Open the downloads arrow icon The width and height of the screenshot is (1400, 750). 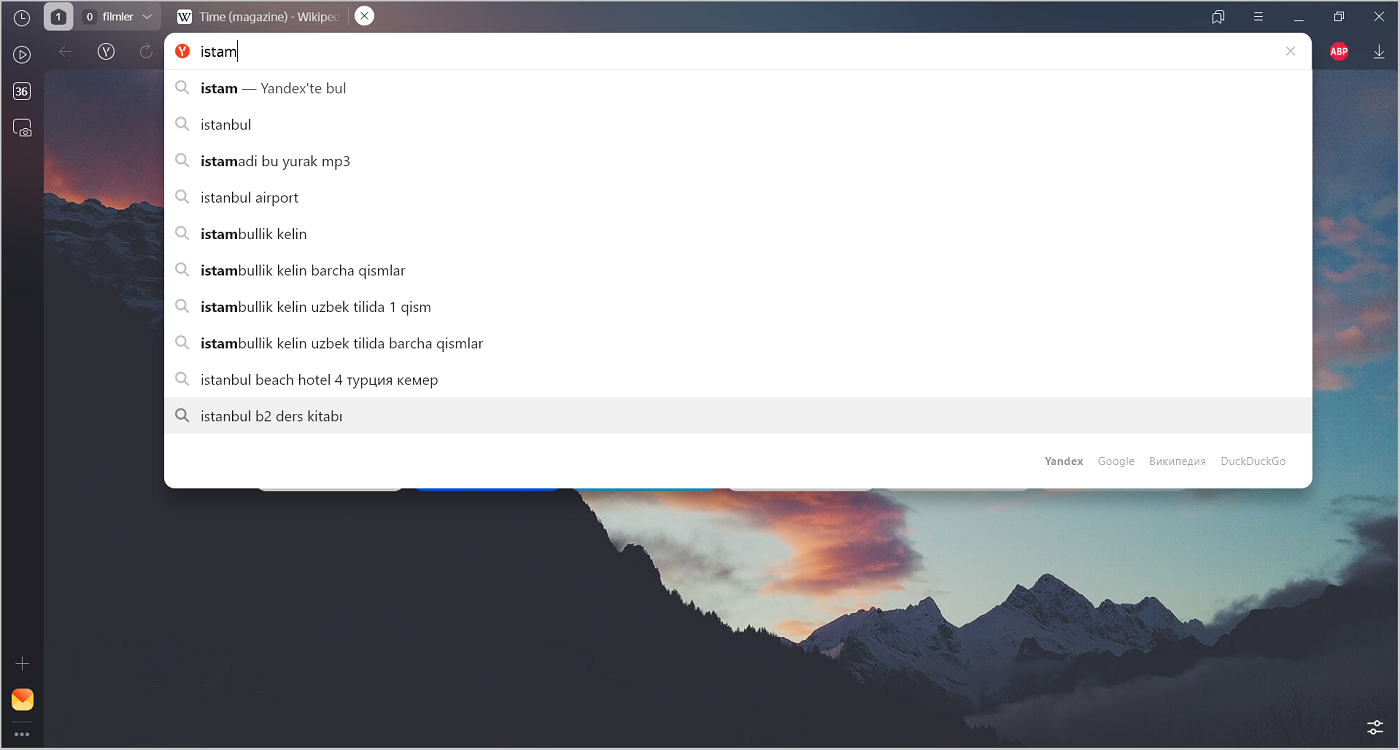tap(1379, 52)
